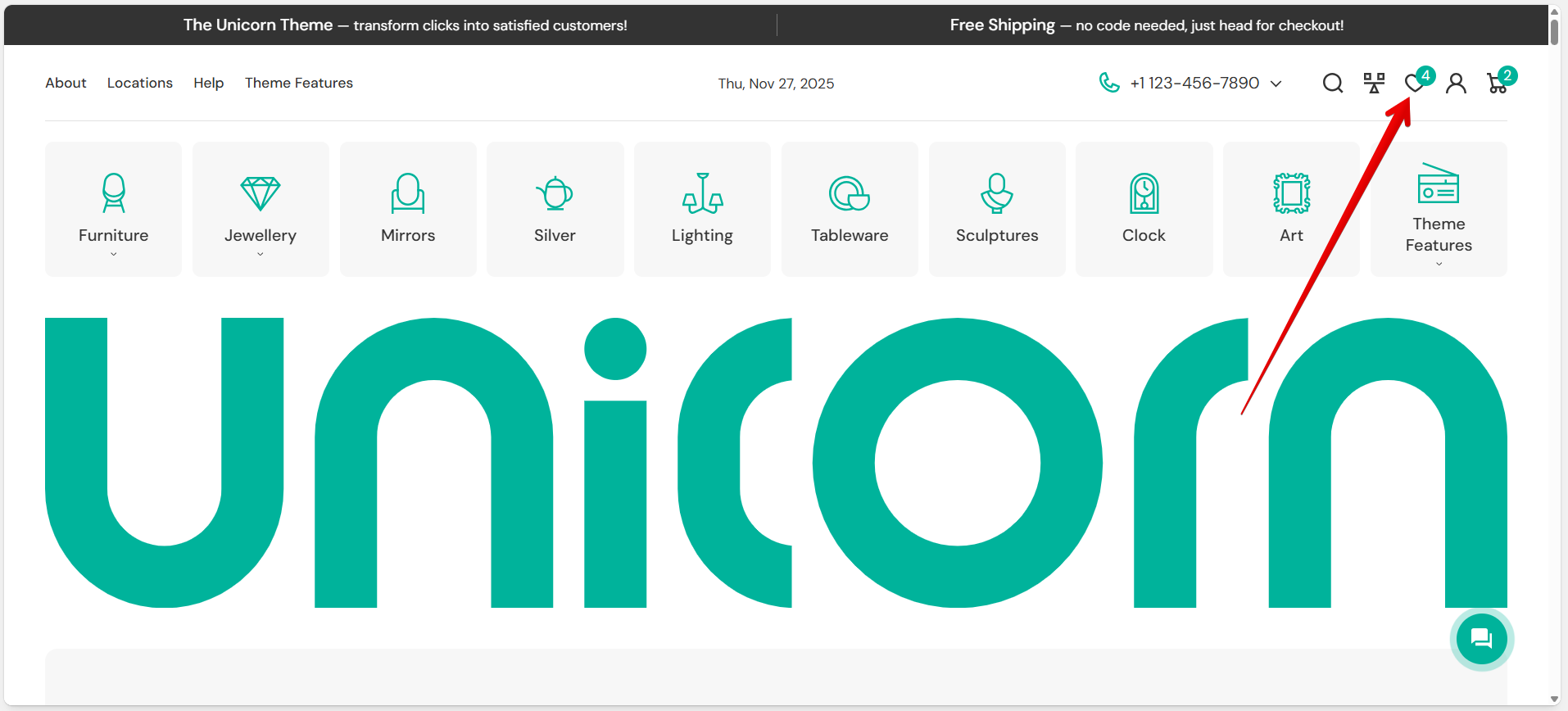Open the user account icon

(x=1456, y=84)
